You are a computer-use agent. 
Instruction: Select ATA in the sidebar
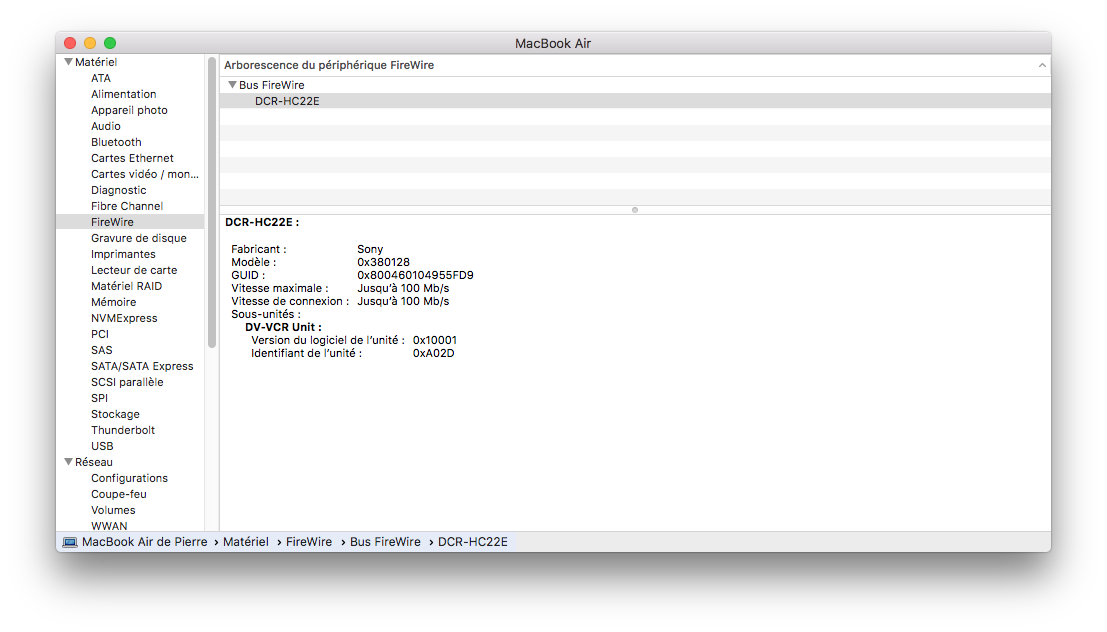[101, 78]
